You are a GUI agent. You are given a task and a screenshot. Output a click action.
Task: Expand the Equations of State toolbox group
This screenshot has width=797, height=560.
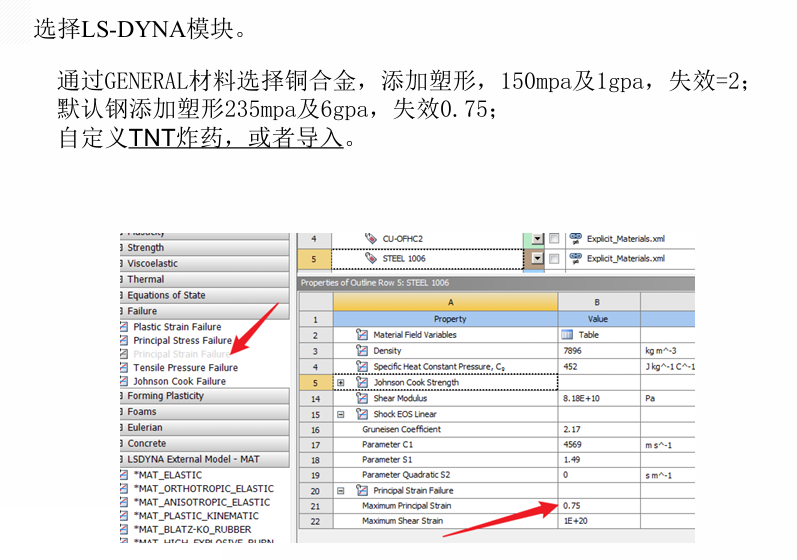point(121,295)
